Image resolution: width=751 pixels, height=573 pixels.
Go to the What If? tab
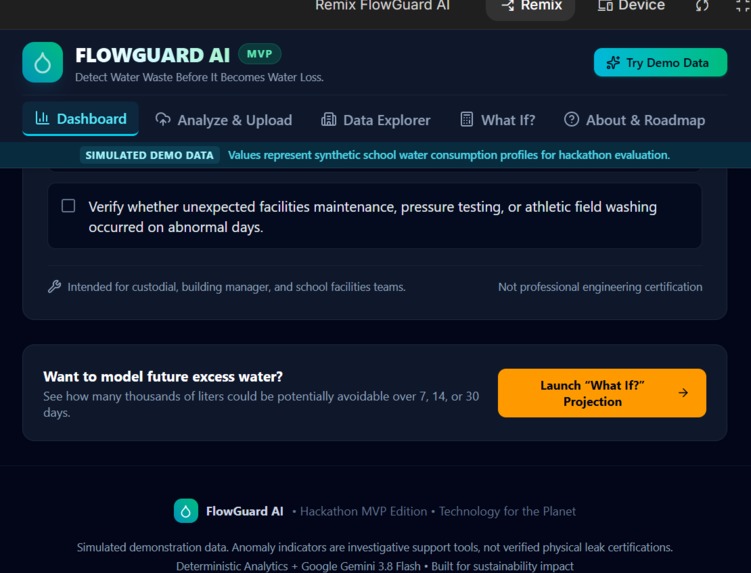[498, 120]
